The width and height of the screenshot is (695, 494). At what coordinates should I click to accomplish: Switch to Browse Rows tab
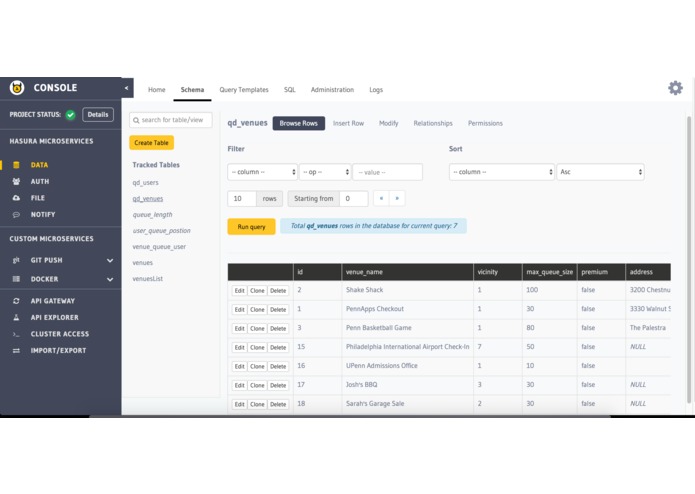pyautogui.click(x=299, y=123)
